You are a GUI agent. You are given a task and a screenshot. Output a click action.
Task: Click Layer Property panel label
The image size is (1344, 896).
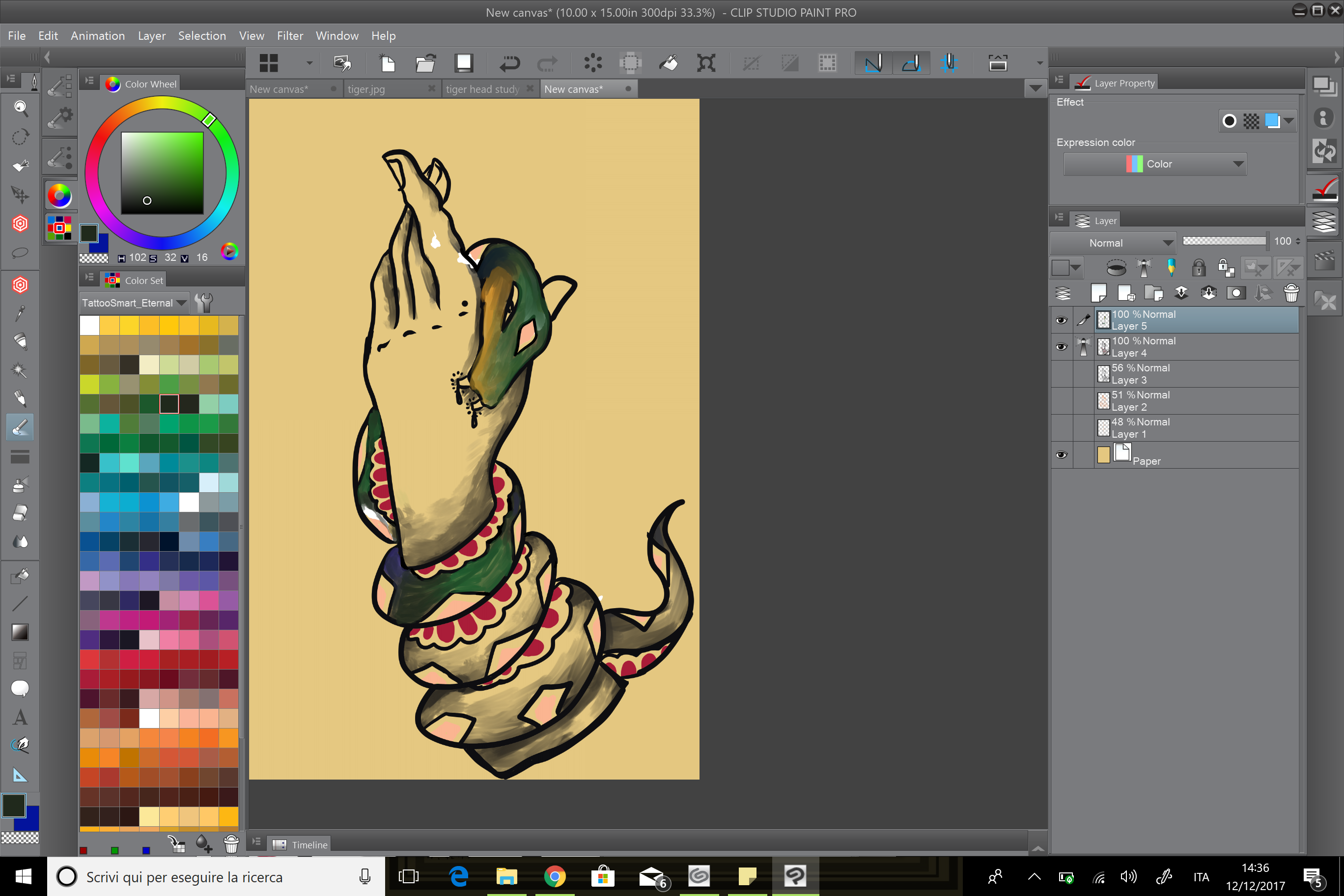tap(1124, 83)
